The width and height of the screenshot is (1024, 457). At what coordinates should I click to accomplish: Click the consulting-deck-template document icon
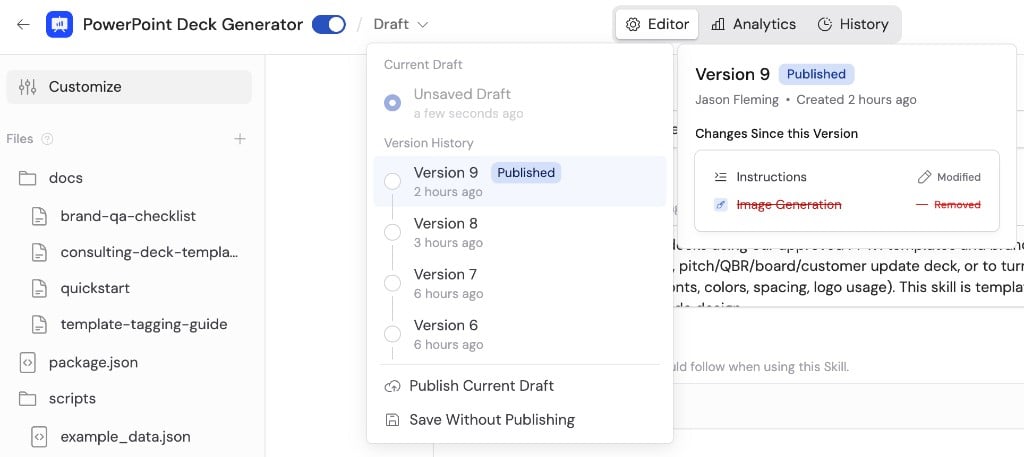pos(40,252)
